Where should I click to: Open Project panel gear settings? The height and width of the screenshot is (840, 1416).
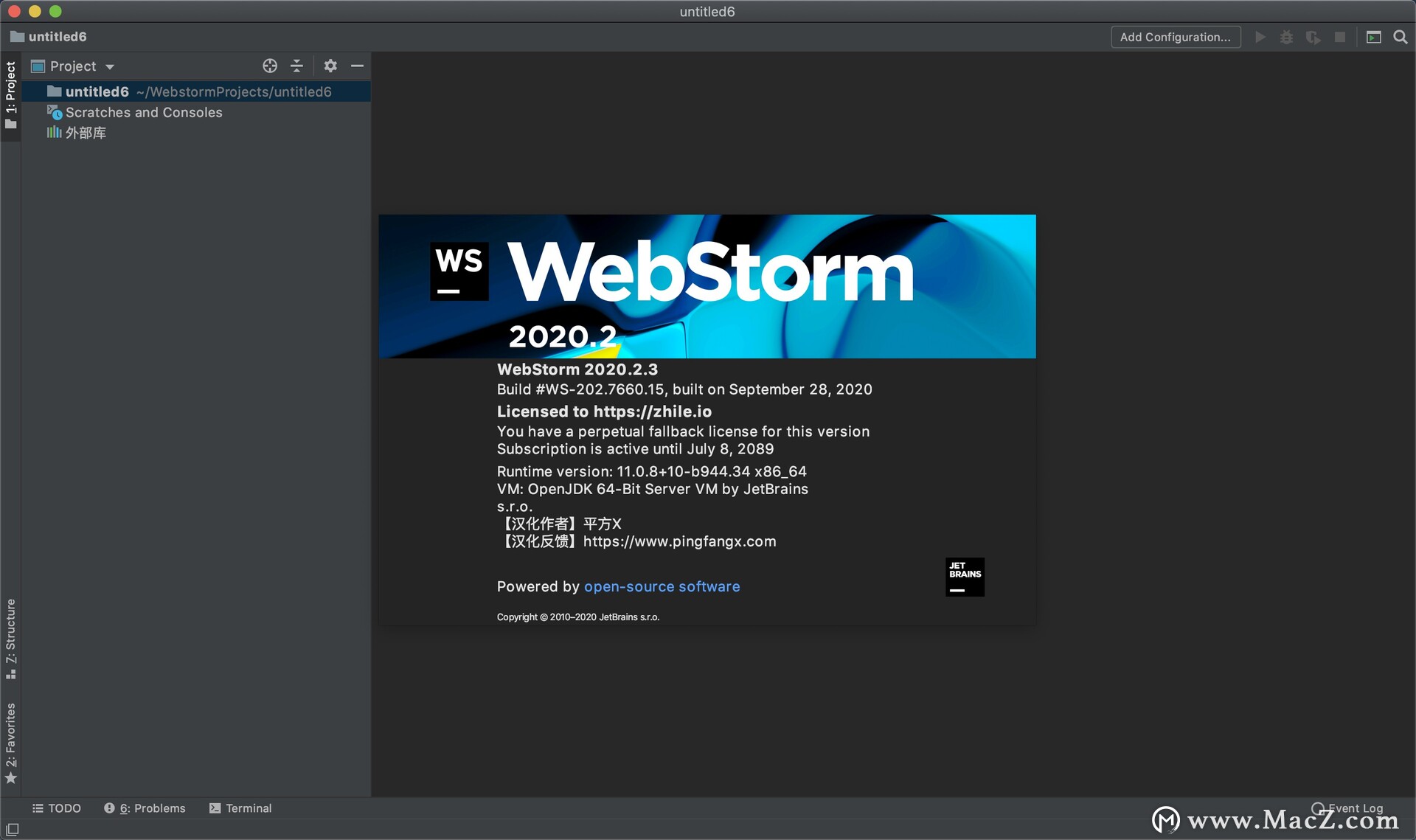[x=330, y=66]
